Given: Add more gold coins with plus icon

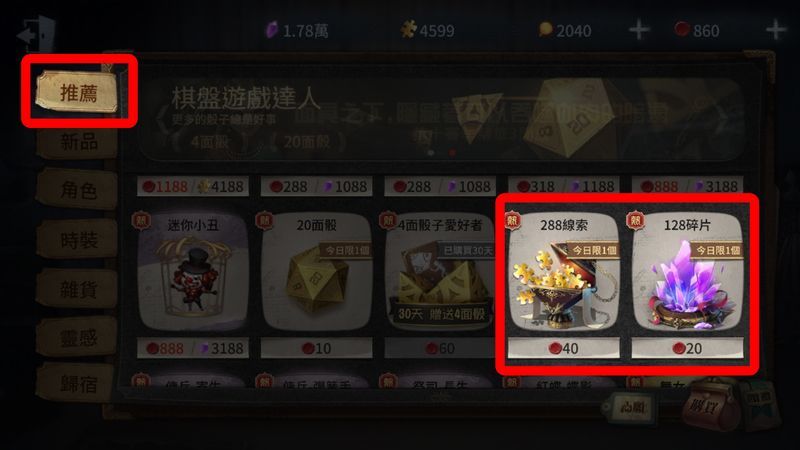Looking at the screenshot, I should coord(639,30).
